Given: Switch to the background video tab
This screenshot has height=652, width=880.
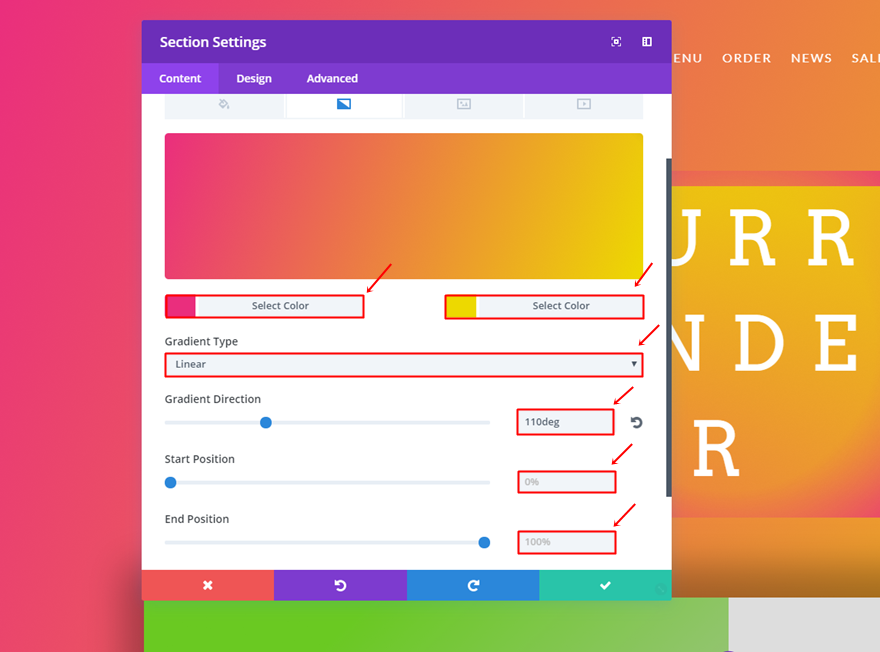Looking at the screenshot, I should tap(584, 105).
